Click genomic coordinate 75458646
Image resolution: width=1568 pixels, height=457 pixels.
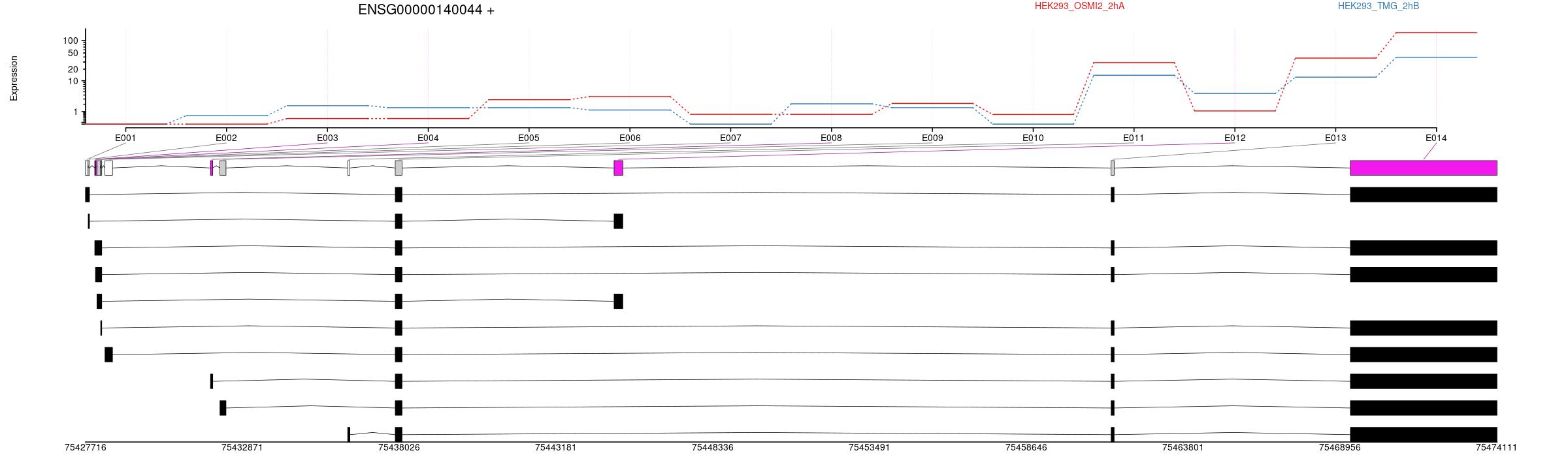click(x=1026, y=447)
